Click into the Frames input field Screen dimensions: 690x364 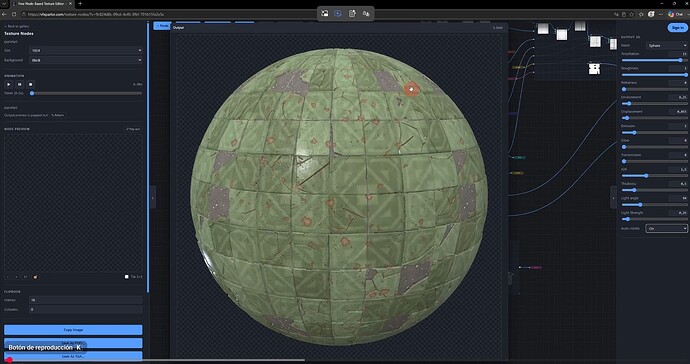click(86, 300)
